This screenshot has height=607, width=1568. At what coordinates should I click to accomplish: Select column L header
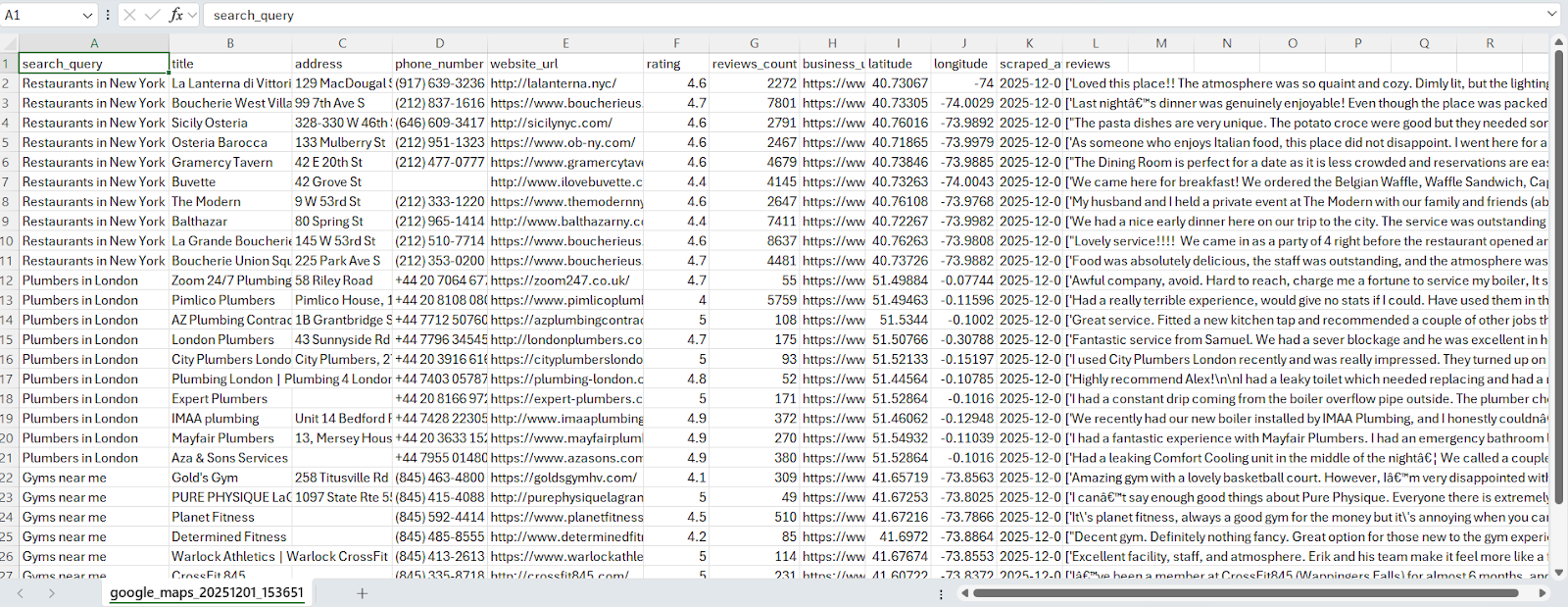coord(1096,43)
